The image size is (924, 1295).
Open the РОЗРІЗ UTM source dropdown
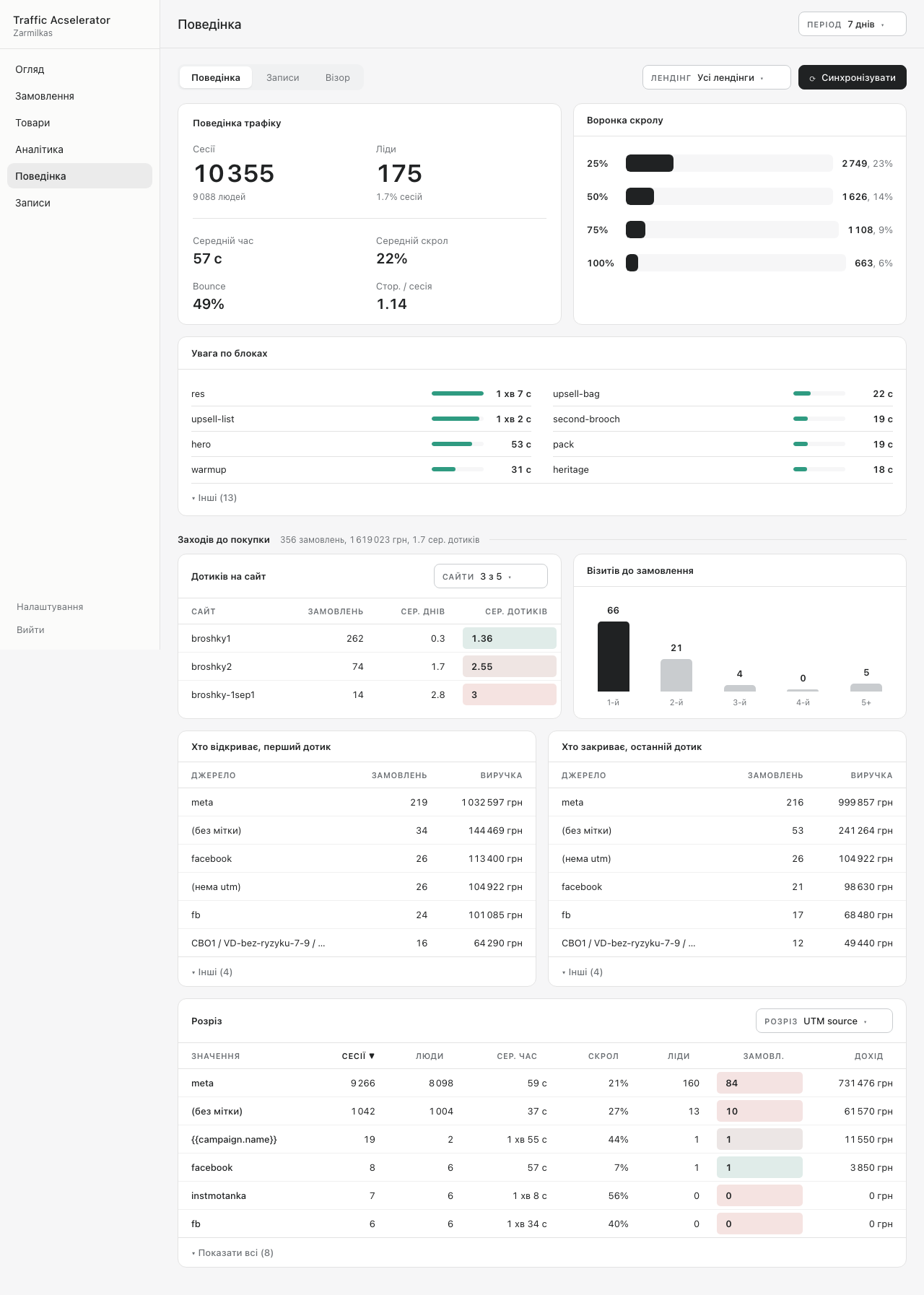824,1021
